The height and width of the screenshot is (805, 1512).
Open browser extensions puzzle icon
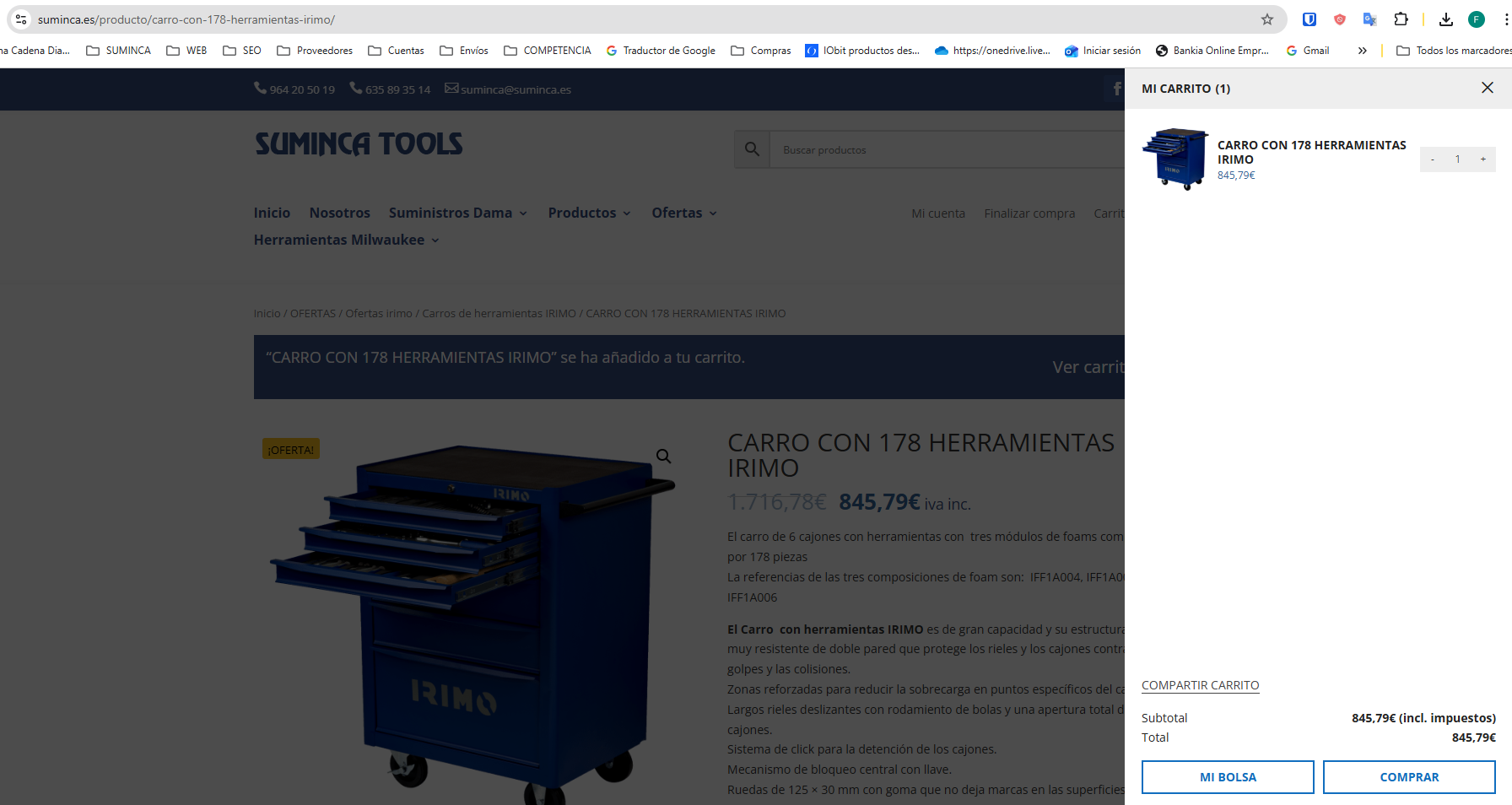click(1401, 19)
